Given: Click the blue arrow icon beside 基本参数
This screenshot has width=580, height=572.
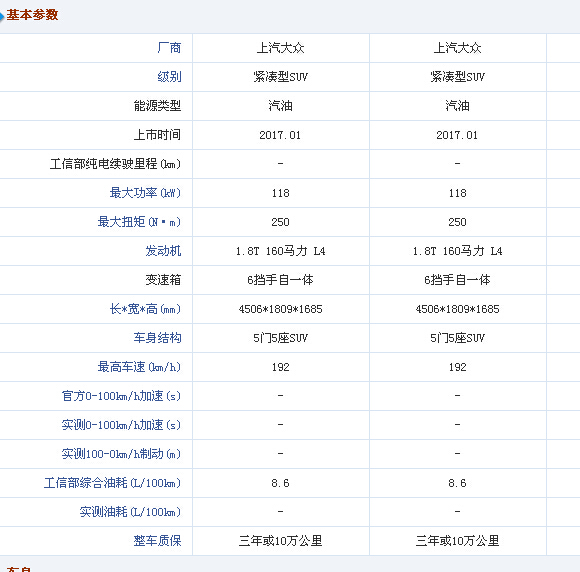Looking at the screenshot, I should click(x=2, y=16).
